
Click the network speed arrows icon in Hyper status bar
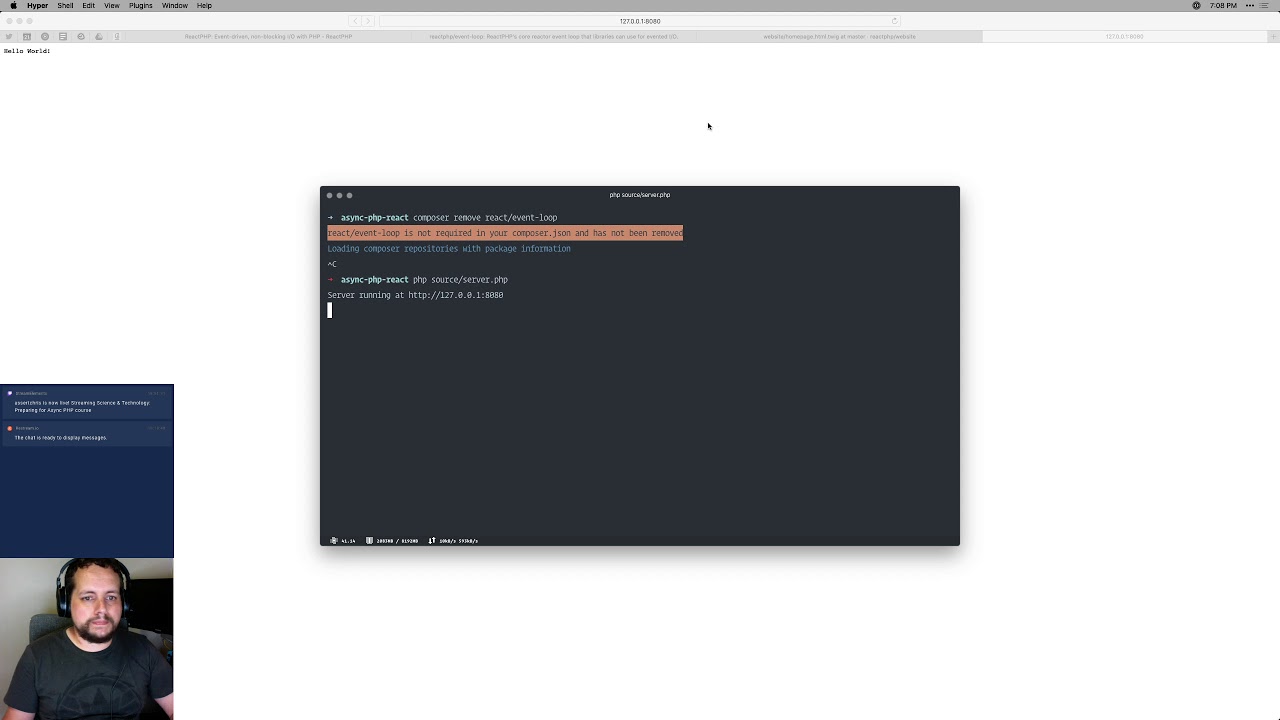432,540
